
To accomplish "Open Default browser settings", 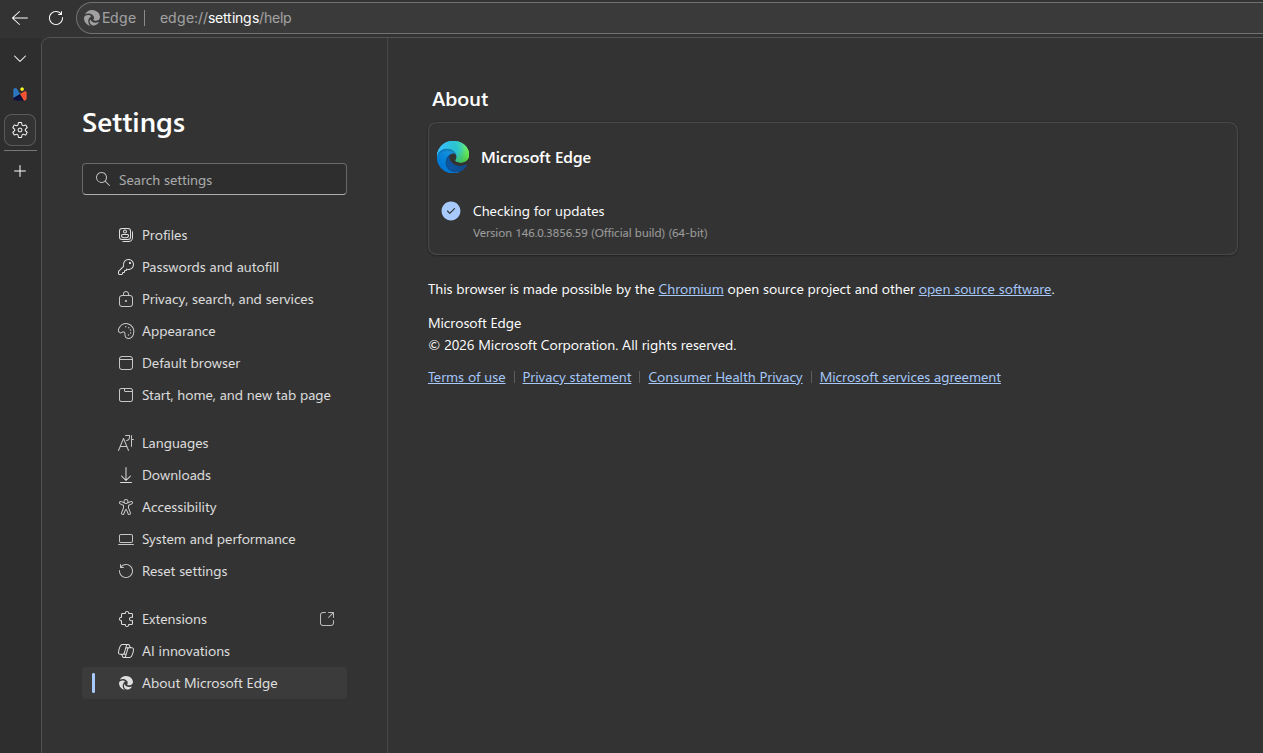I will [191, 363].
